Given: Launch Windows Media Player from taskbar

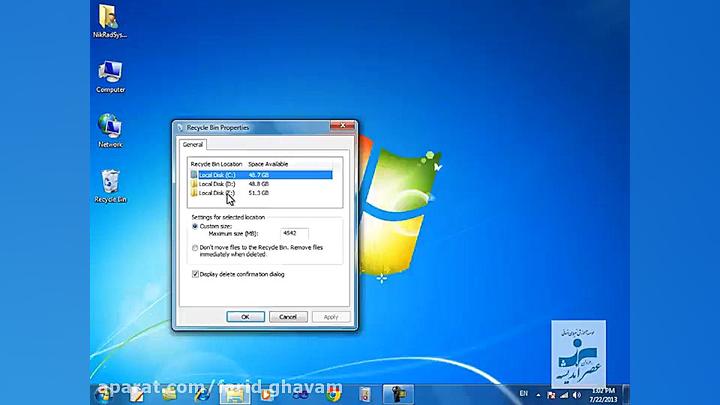Looking at the screenshot, I should 267,394.
